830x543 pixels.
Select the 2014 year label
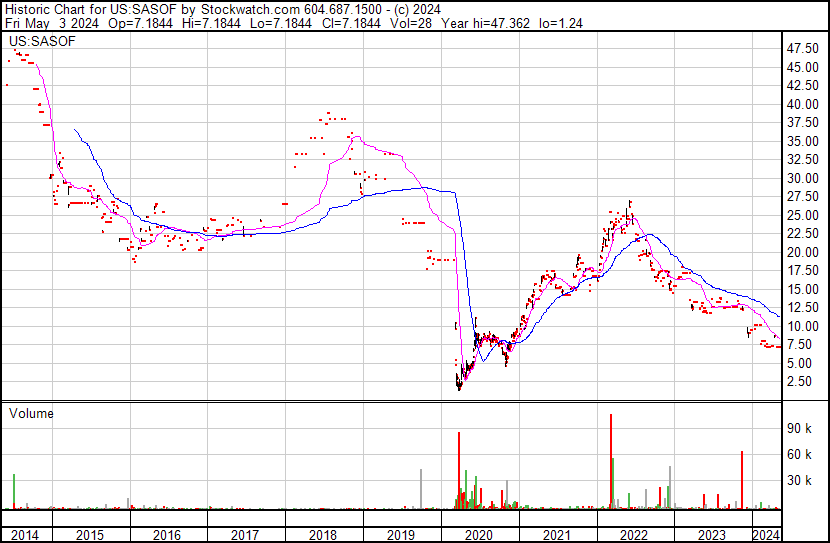pyautogui.click(x=25, y=535)
